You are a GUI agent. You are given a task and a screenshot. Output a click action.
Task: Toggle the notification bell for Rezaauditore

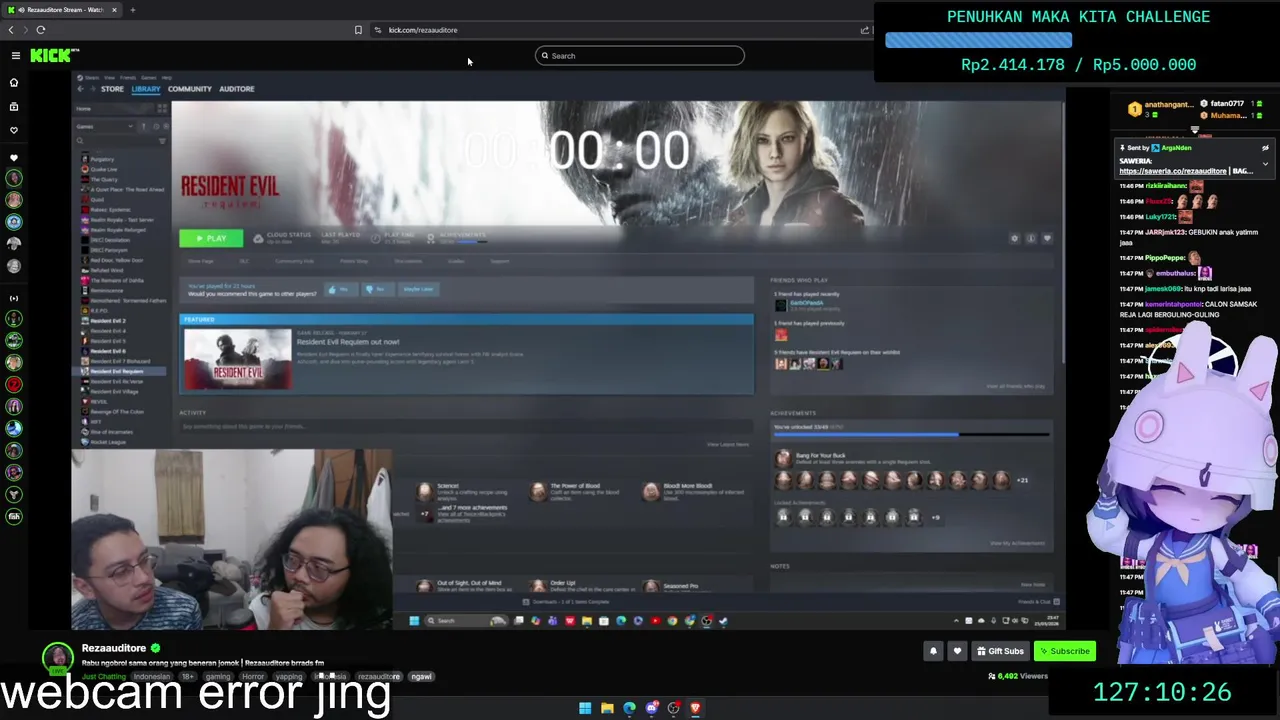[933, 651]
